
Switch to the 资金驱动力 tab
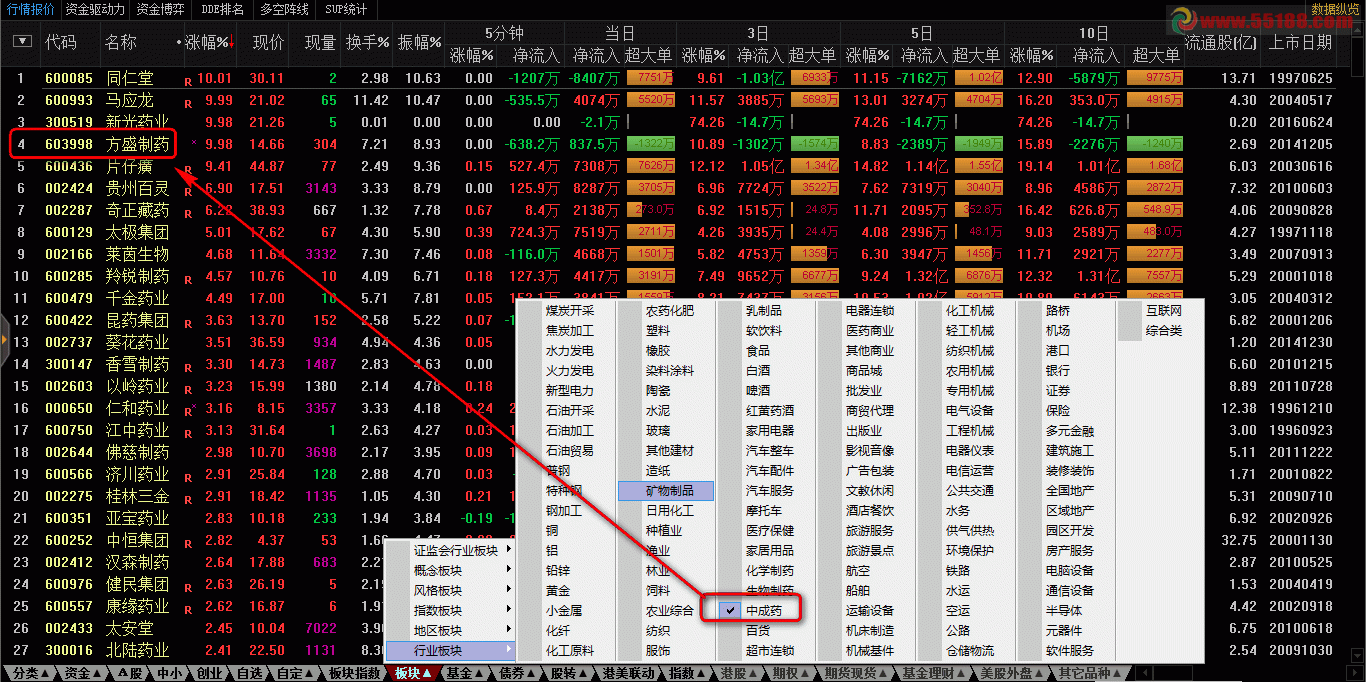point(96,9)
